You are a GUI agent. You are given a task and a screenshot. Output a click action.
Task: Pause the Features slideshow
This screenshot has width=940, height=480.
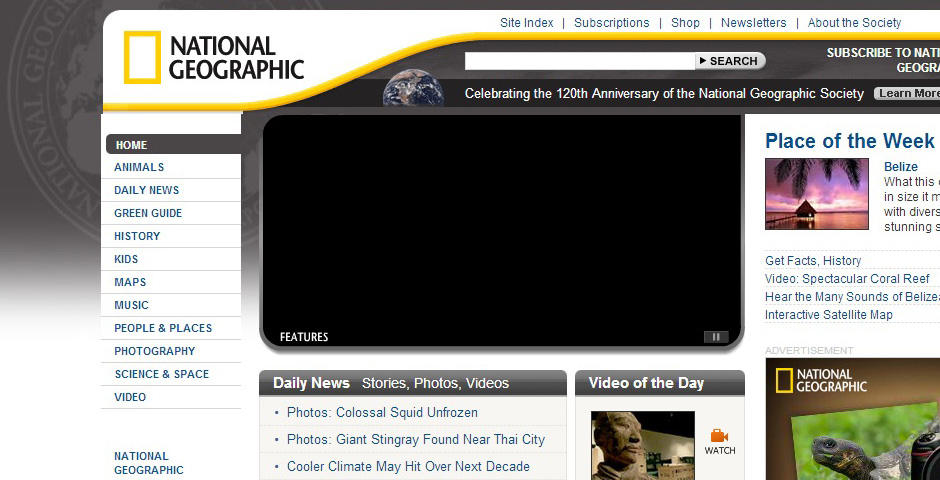click(x=716, y=337)
